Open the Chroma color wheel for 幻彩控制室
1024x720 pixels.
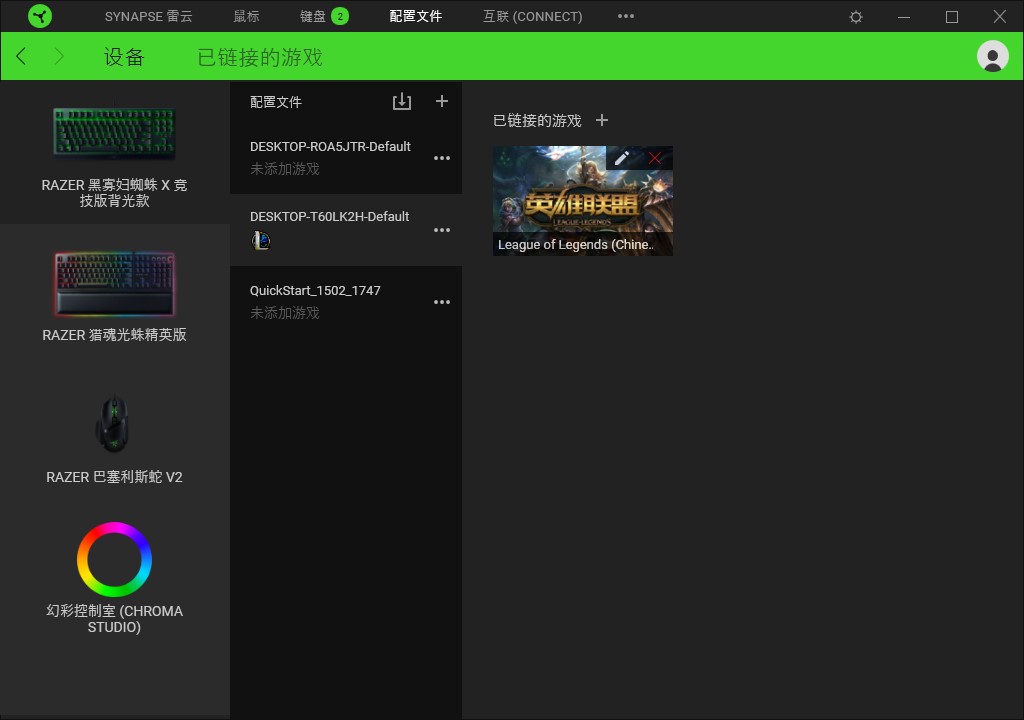click(x=113, y=557)
